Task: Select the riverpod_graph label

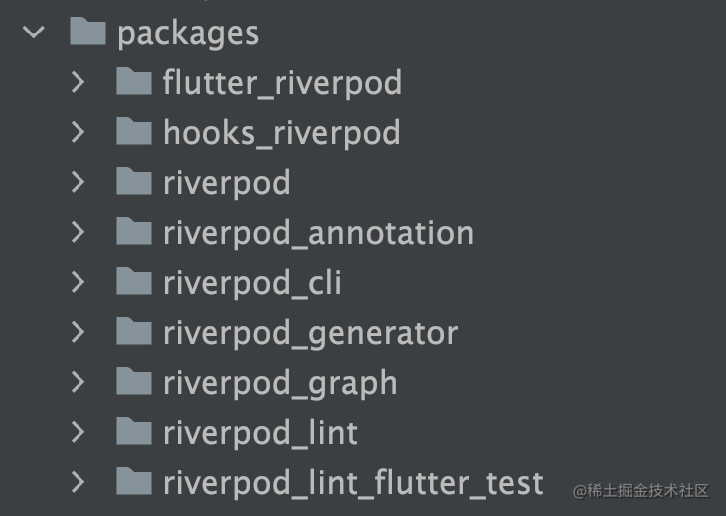Action: click(x=280, y=384)
